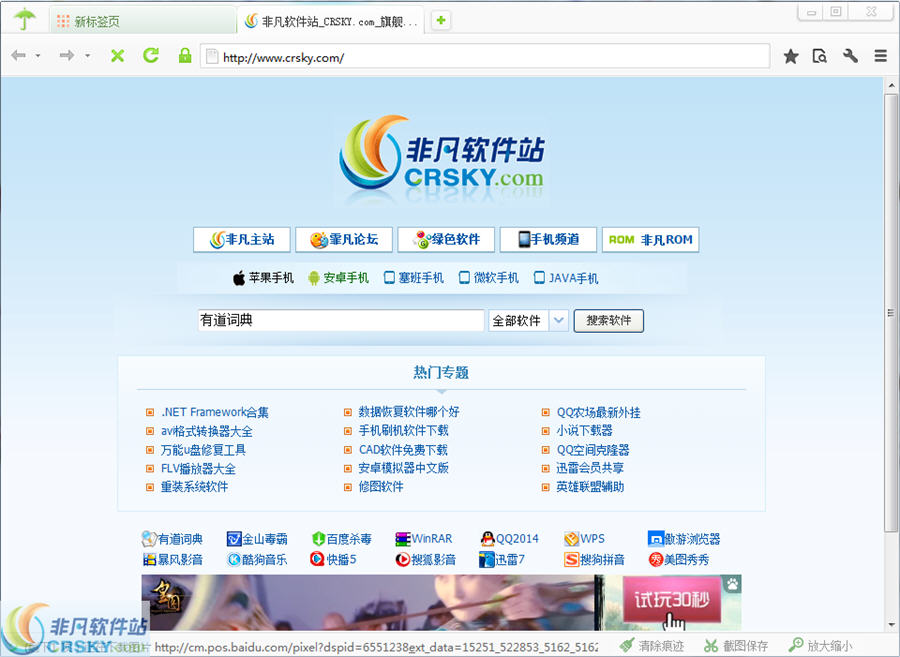The height and width of the screenshot is (657, 900).
Task: Reload the page with the green refresh icon
Action: click(151, 55)
